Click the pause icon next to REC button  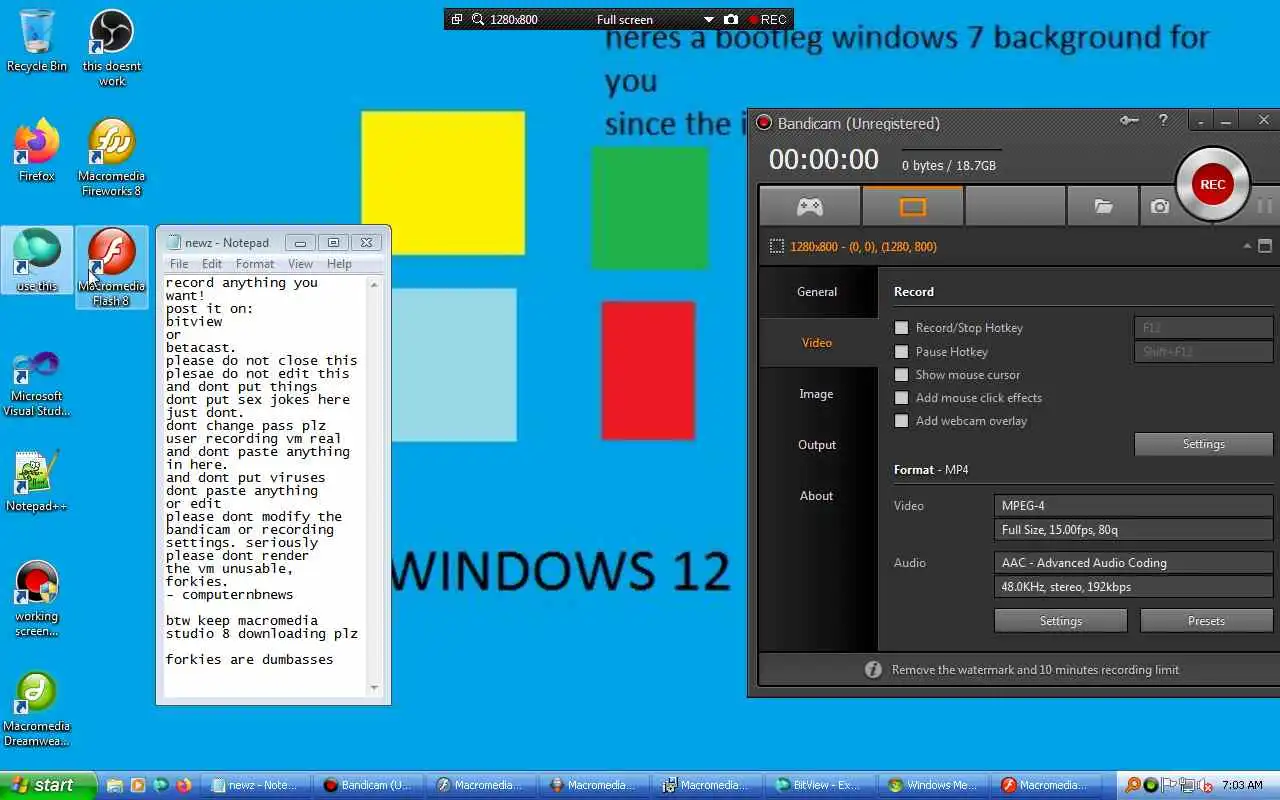tap(1264, 206)
